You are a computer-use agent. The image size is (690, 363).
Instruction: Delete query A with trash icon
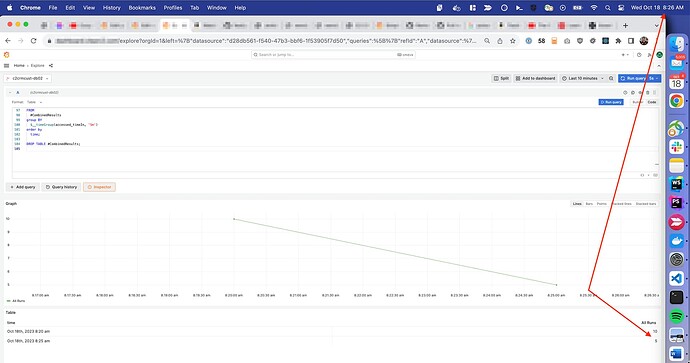click(647, 92)
